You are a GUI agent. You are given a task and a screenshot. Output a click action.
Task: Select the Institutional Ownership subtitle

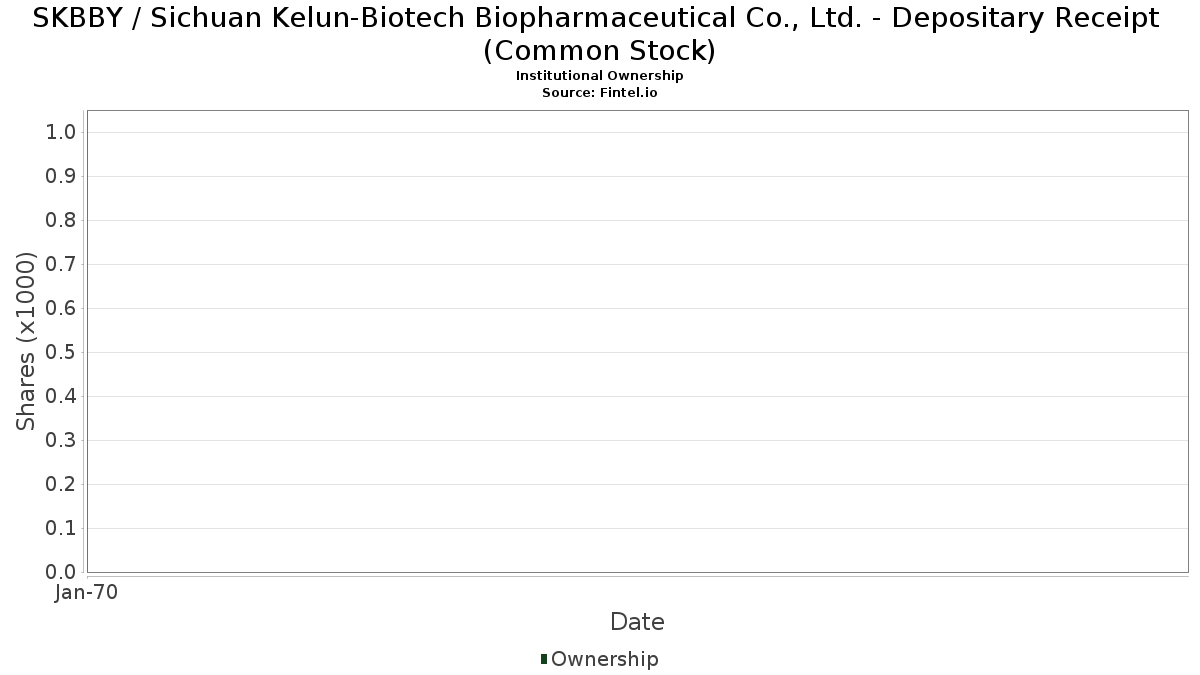599,76
